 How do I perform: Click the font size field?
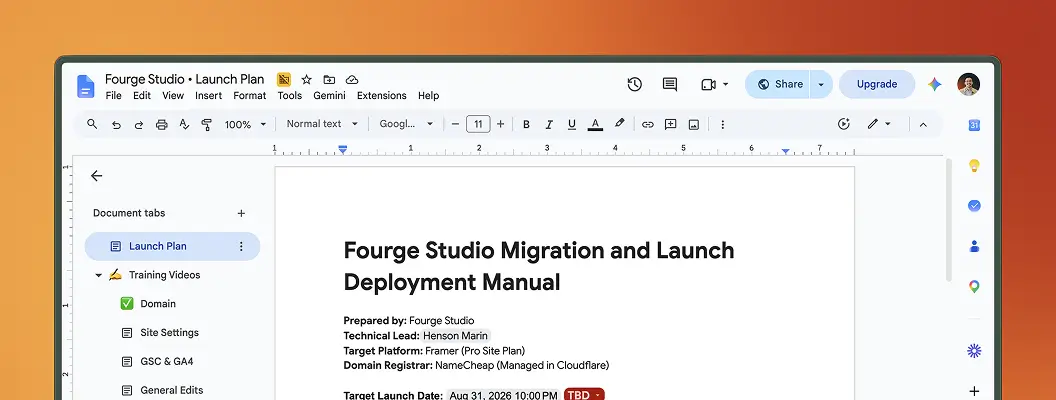478,125
